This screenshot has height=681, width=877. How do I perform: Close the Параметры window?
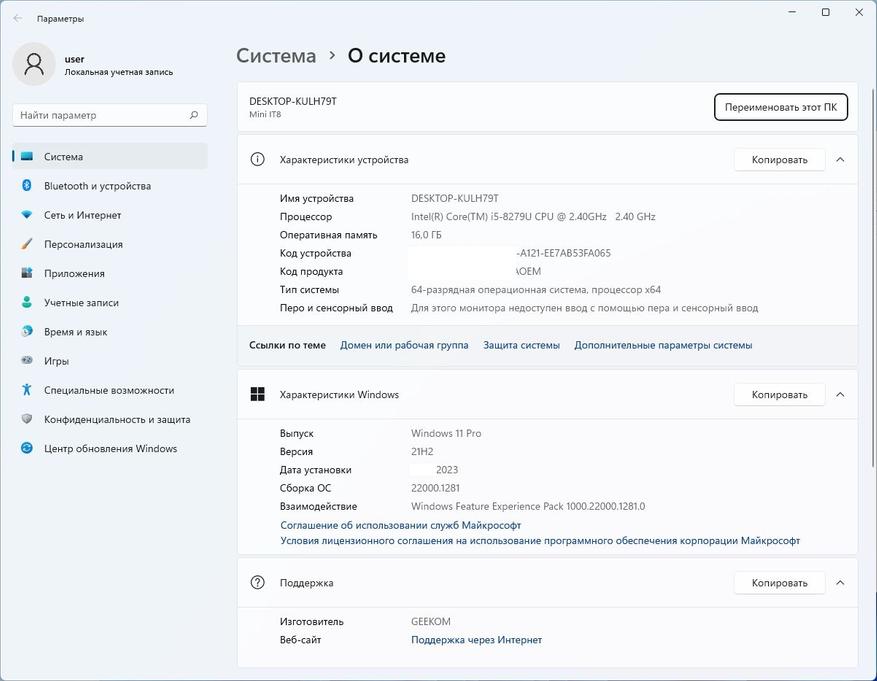pos(859,12)
